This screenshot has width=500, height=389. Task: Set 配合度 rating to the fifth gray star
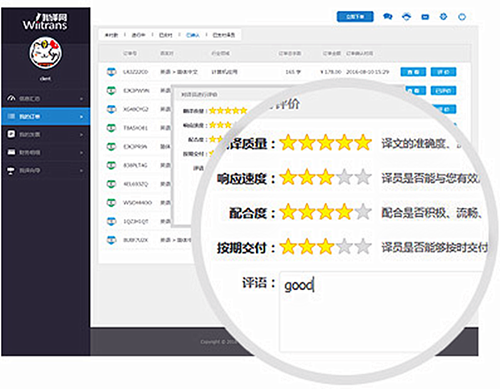coord(363,212)
